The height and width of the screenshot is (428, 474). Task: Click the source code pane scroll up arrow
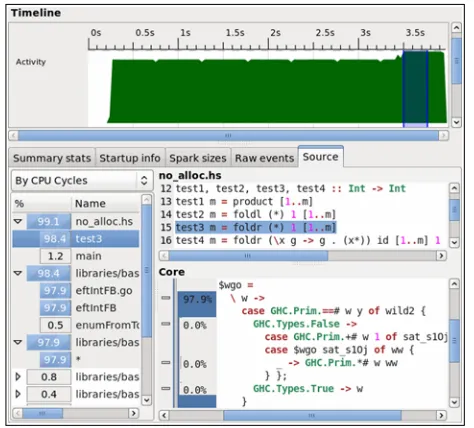click(454, 188)
